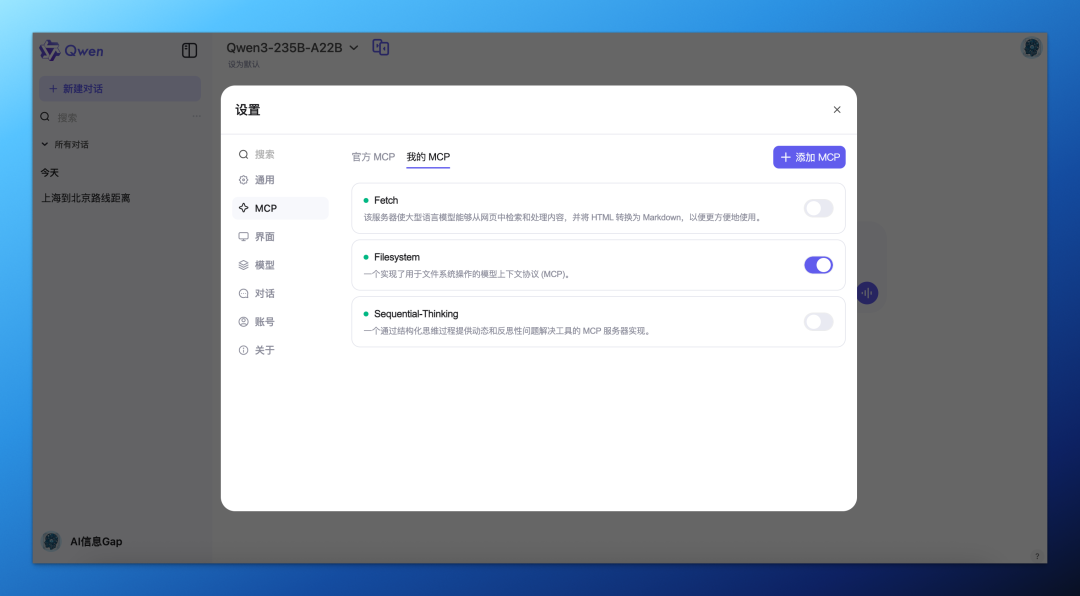Click the Fetch server name

click(x=386, y=201)
